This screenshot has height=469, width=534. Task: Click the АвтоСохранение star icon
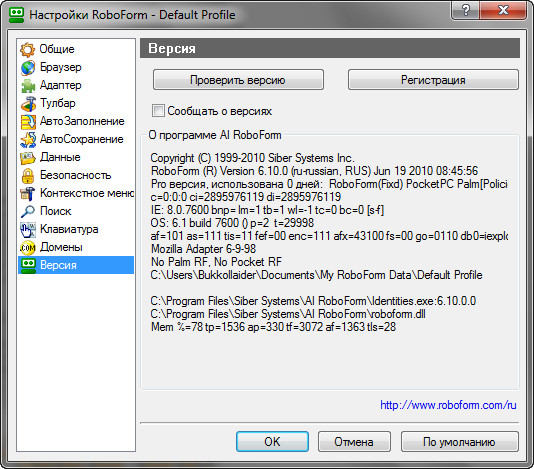28,140
